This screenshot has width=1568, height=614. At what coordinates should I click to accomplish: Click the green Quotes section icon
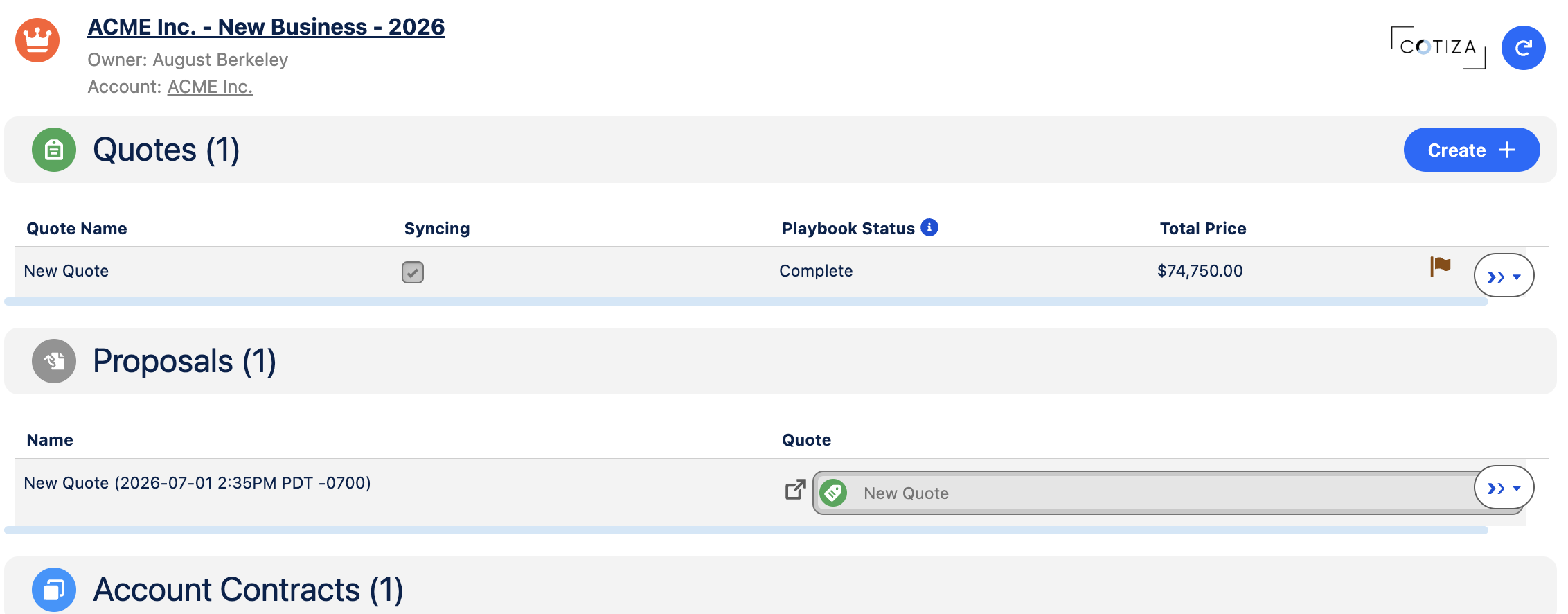click(54, 150)
